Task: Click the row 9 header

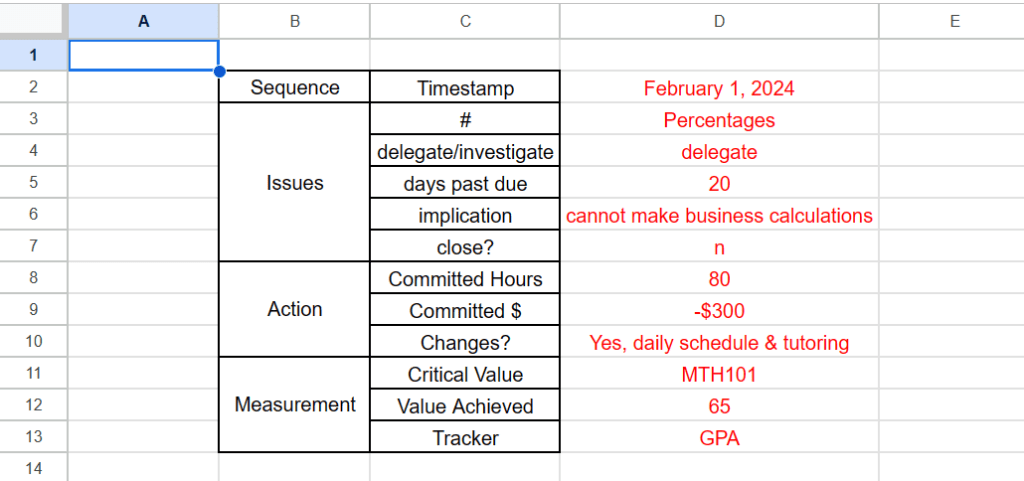Action: click(33, 311)
